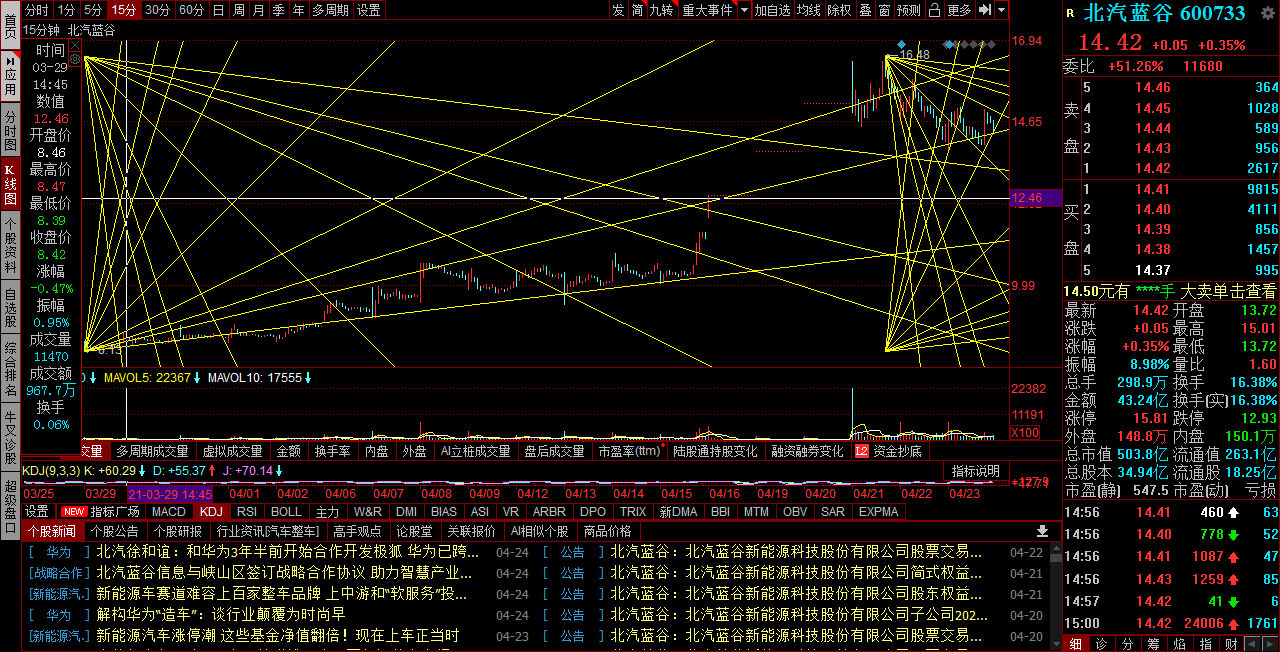Select the EXPMA indicator tab
Viewport: 1280px width, 652px height.
coord(879,511)
